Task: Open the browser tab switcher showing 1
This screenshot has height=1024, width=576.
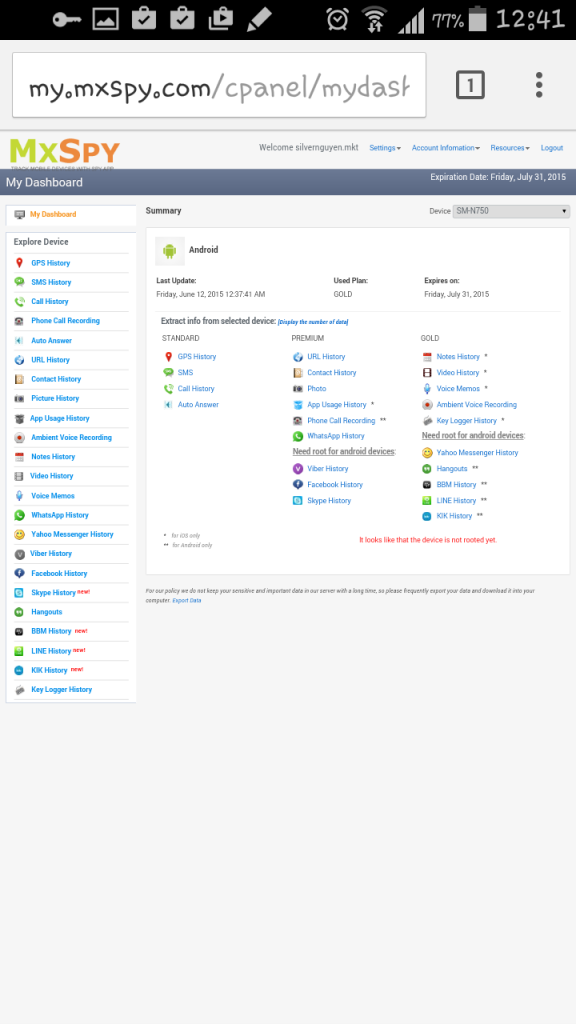Action: click(470, 85)
